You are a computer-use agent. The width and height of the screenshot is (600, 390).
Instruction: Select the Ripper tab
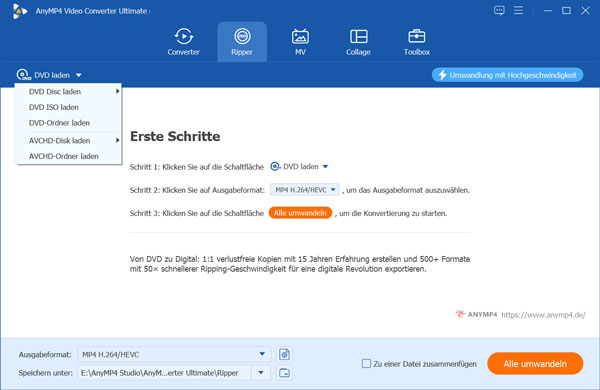(x=242, y=42)
